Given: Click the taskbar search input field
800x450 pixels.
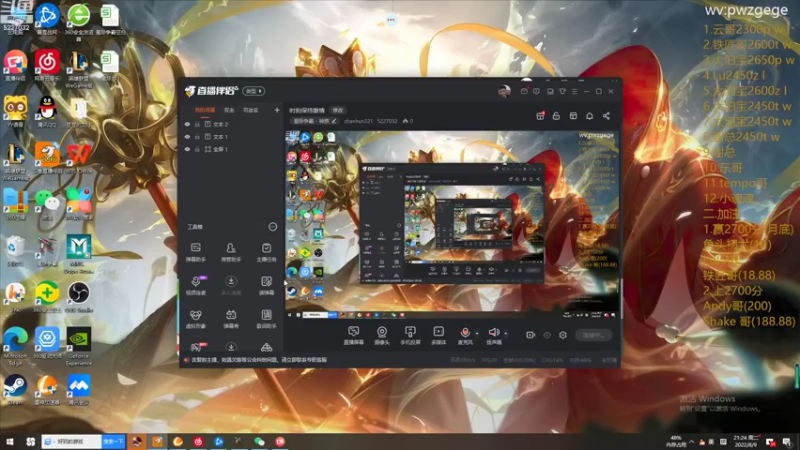Looking at the screenshot, I should 72,441.
